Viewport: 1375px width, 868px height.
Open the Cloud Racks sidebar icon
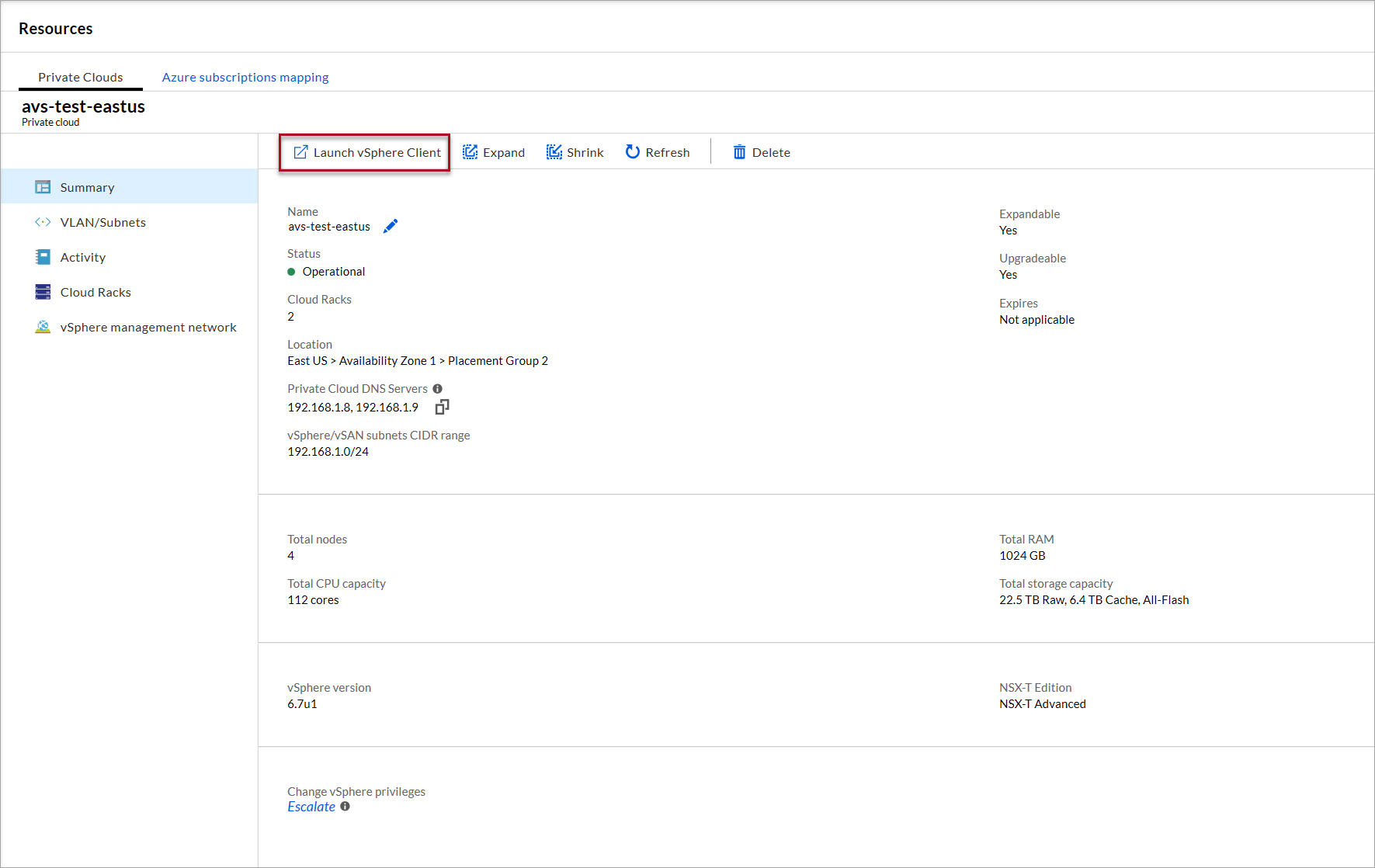43,292
